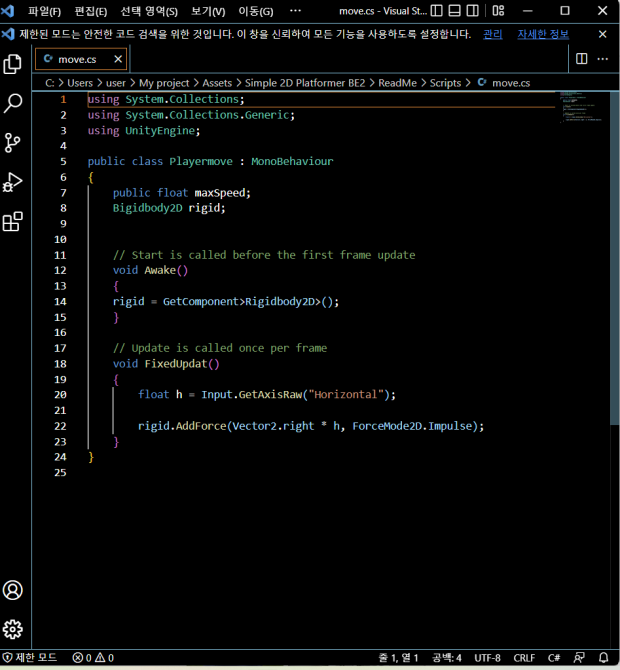Place cursor on Playermove class name
The image size is (620, 670).
click(x=201, y=162)
